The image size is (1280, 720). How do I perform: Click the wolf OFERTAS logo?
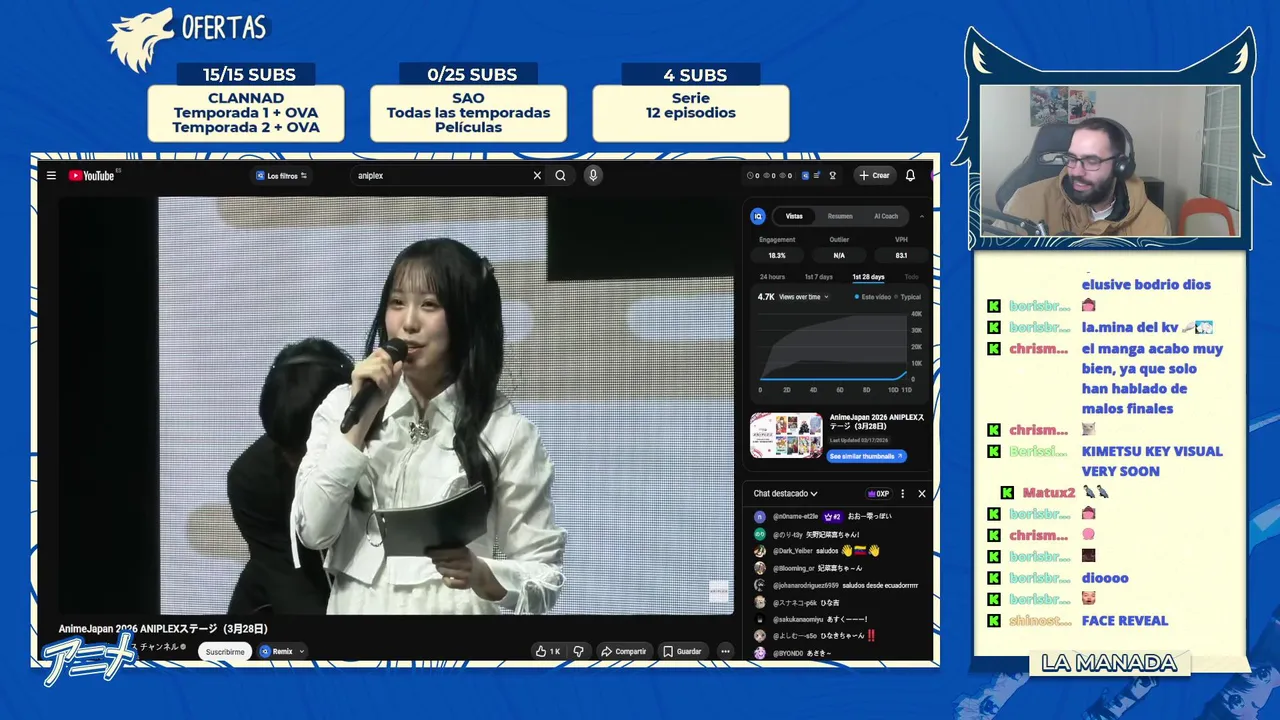[188, 38]
